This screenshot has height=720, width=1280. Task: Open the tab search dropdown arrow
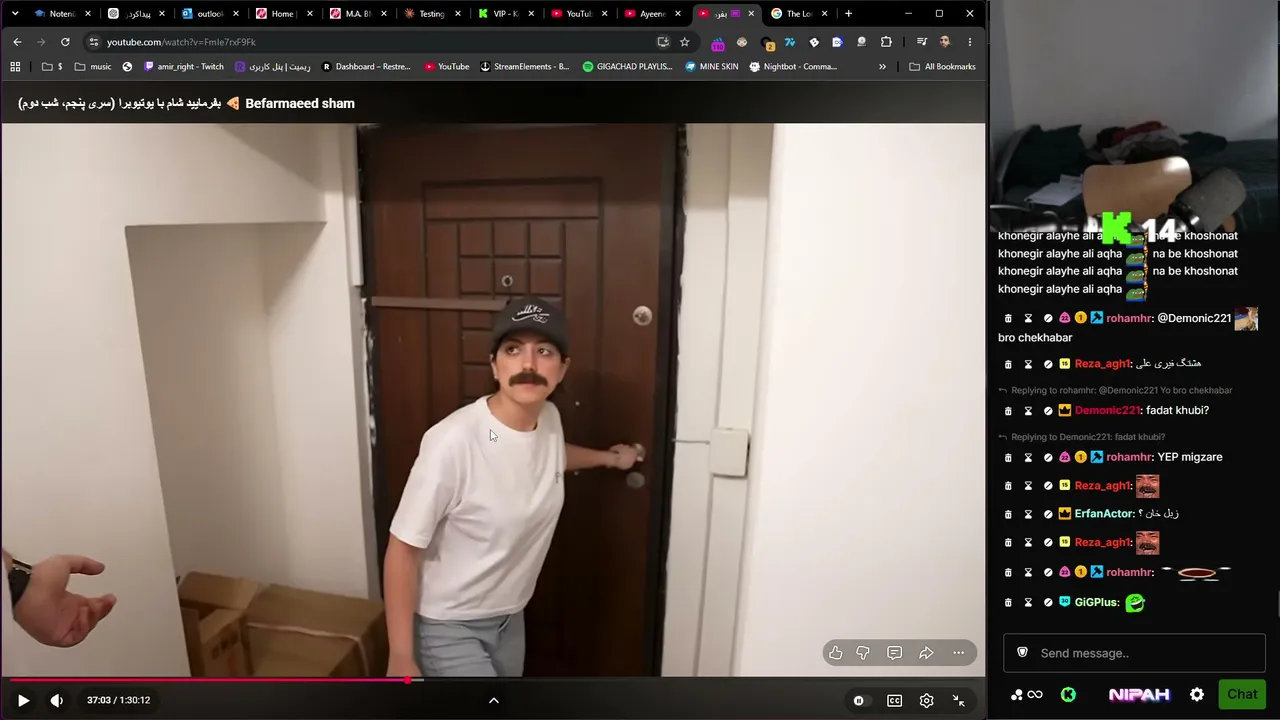[14, 14]
